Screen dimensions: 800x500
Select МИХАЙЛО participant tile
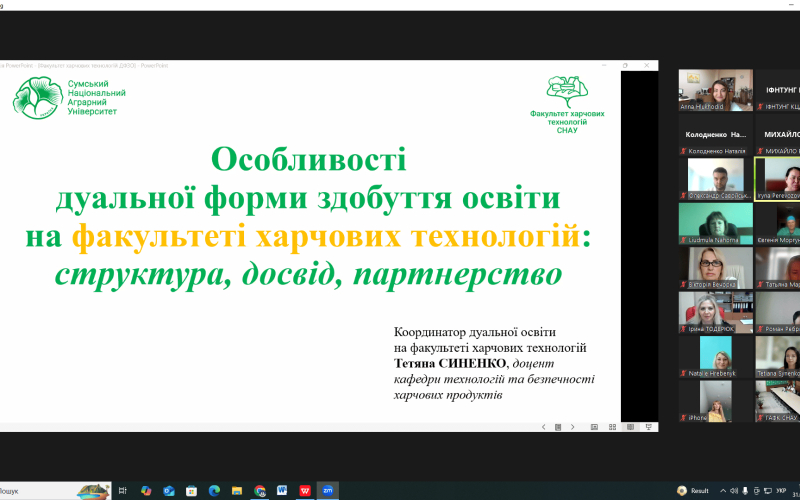point(778,135)
